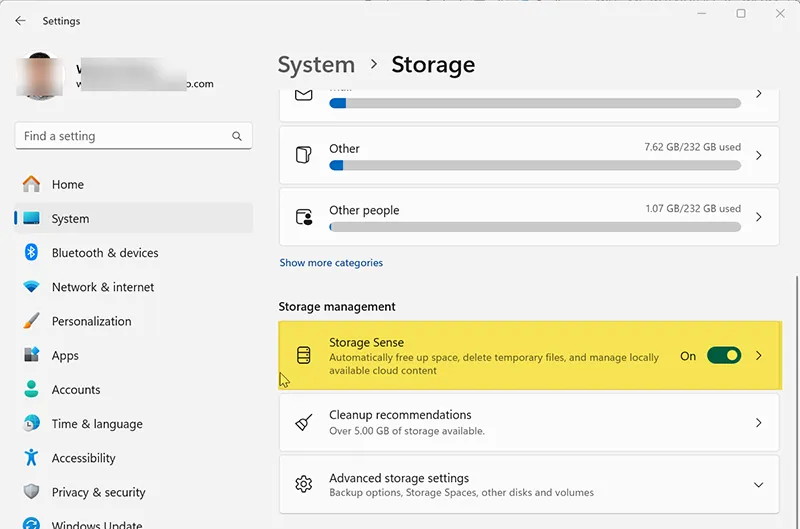This screenshot has width=800, height=529.
Task: Open Other people category chevron
Action: 758,217
